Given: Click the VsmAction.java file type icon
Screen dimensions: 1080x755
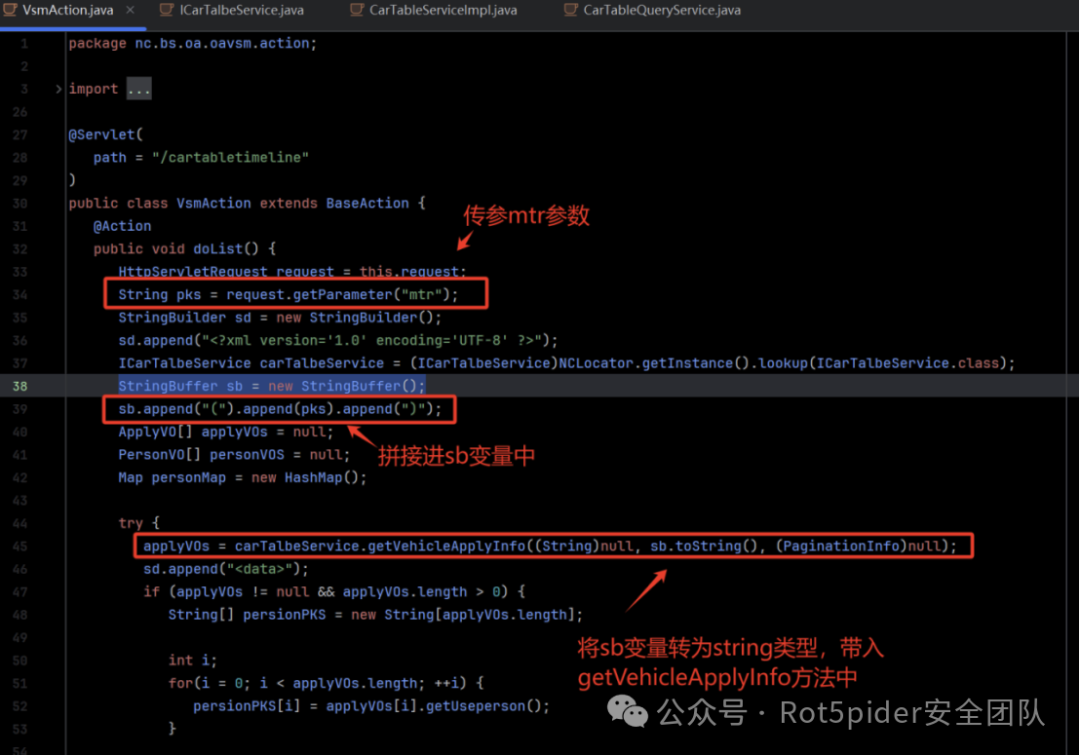Looking at the screenshot, I should click(10, 10).
